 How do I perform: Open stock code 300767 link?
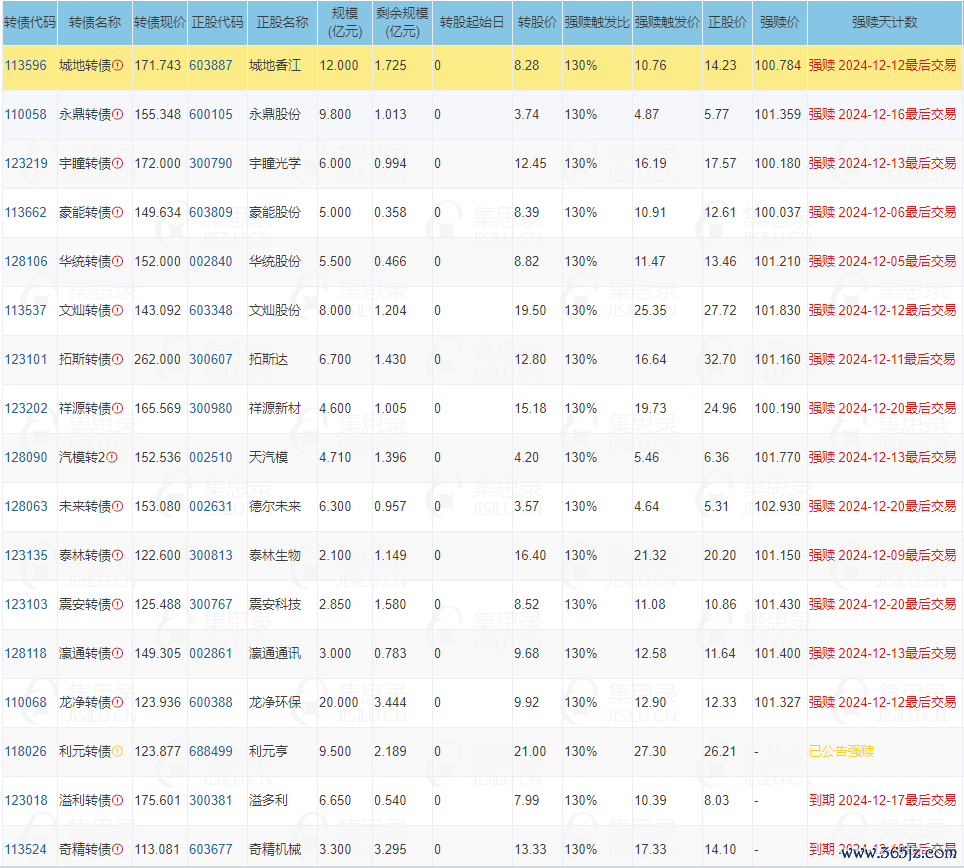pyautogui.click(x=211, y=604)
